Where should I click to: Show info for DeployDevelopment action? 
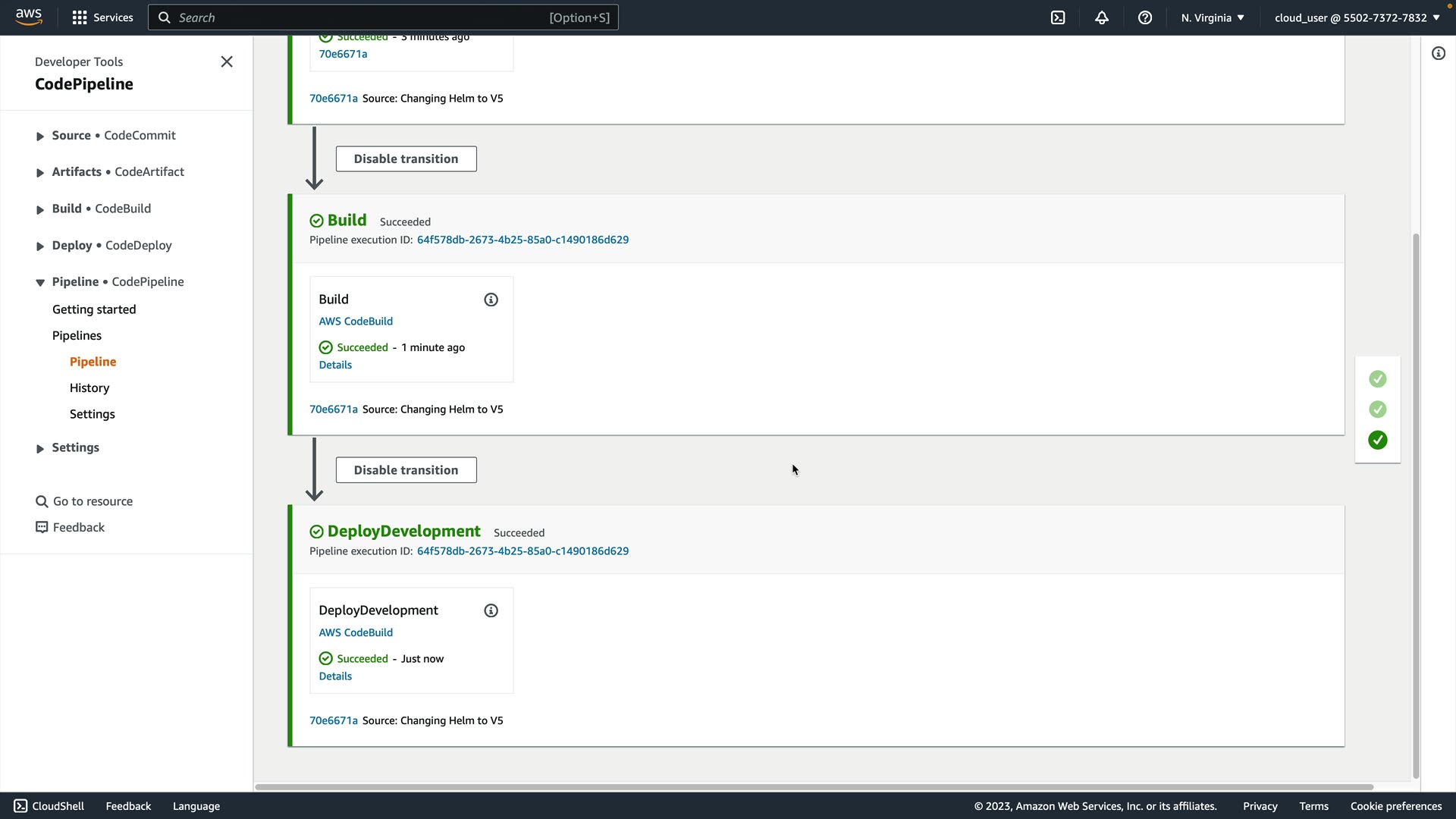[491, 610]
